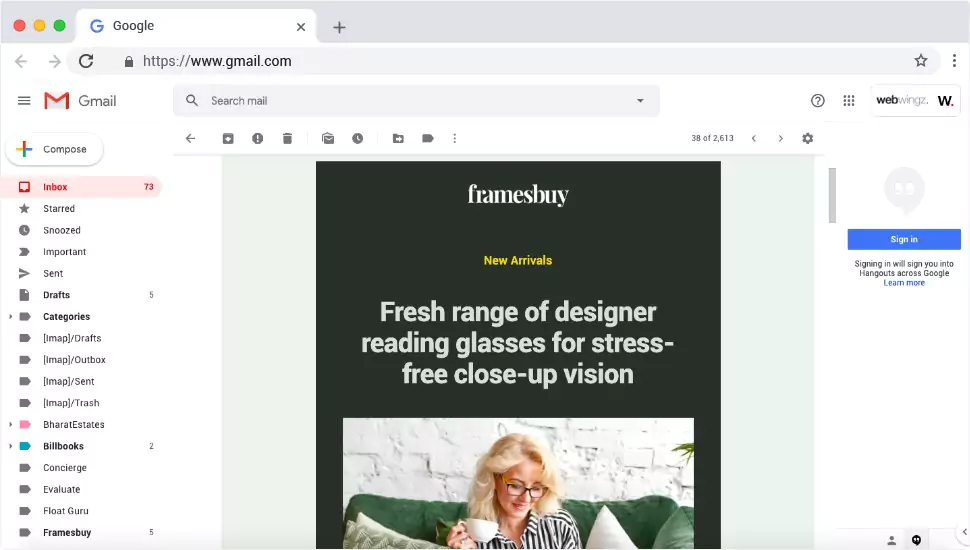Mark the email as unread
This screenshot has height=550, width=970.
328,139
